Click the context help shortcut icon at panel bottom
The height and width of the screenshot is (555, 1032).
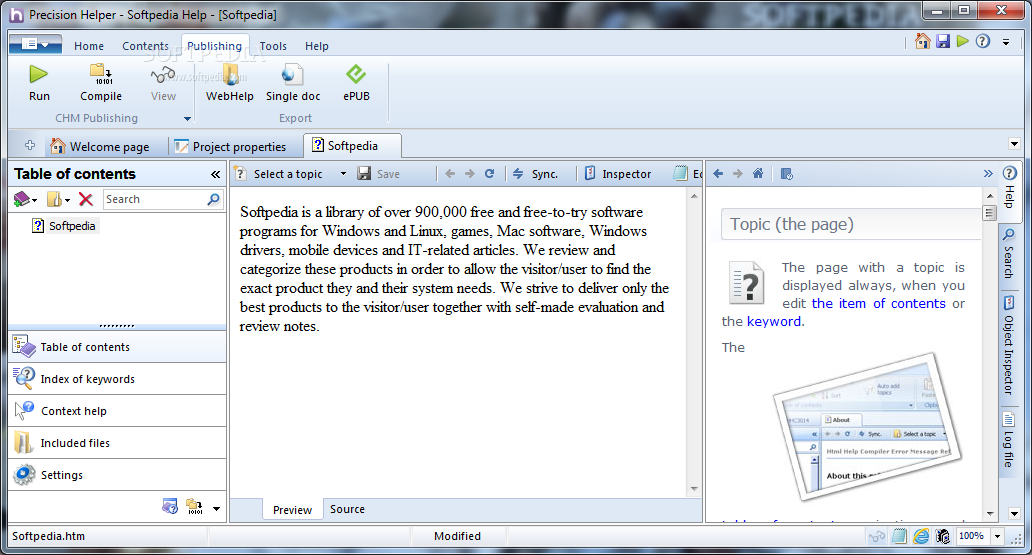coord(170,507)
